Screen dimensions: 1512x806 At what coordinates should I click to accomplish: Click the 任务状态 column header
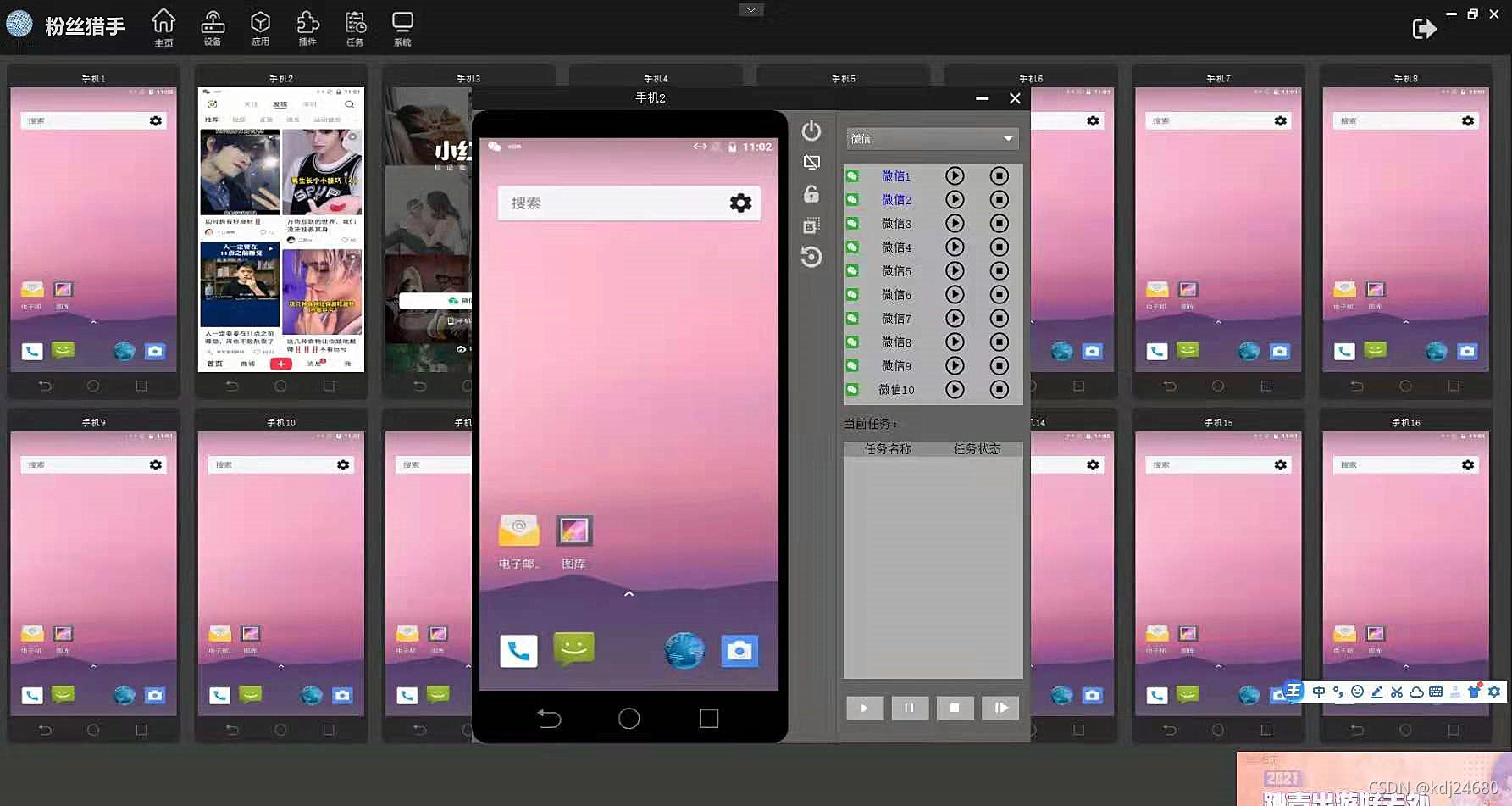tap(978, 448)
